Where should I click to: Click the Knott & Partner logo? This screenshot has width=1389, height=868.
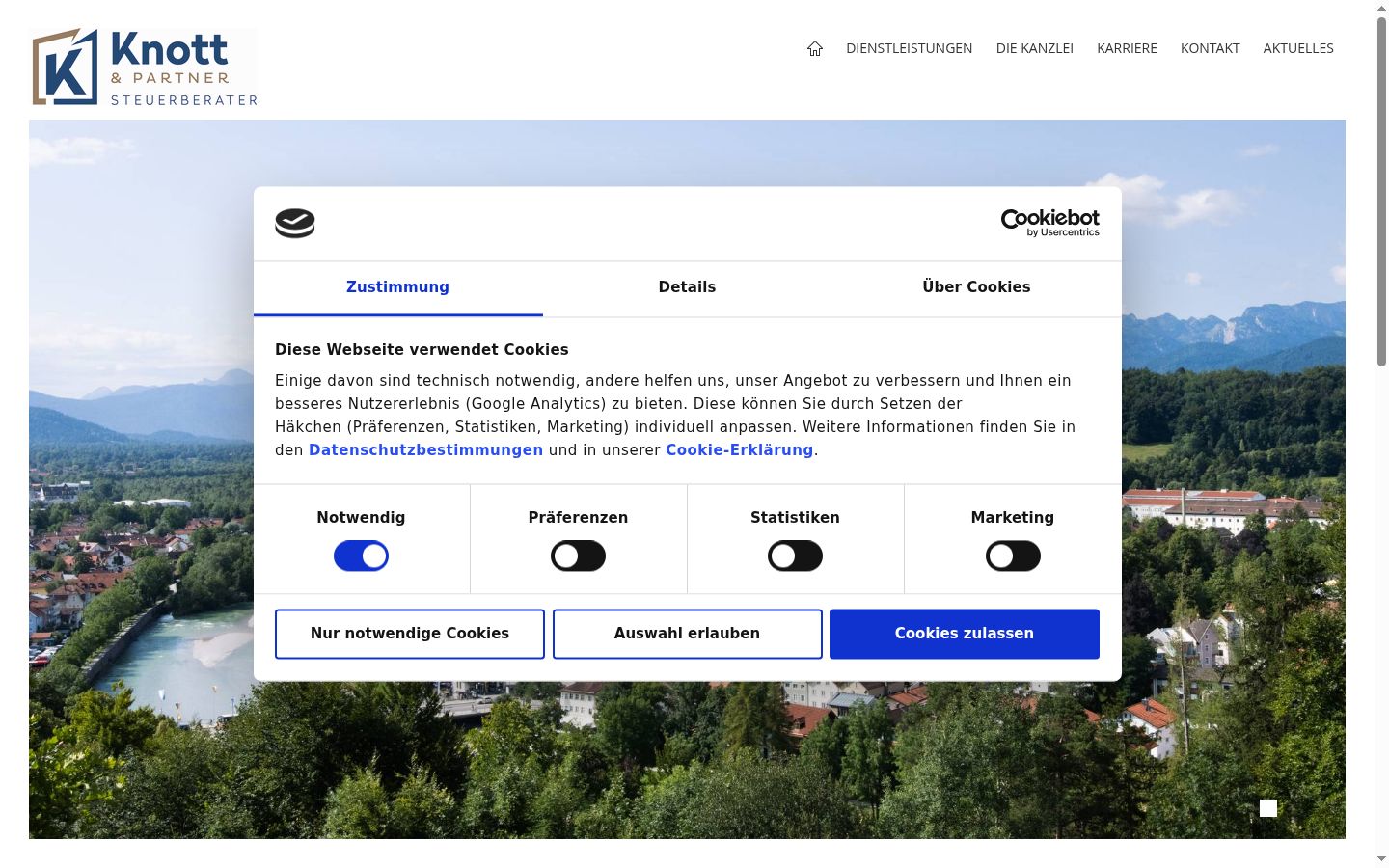(x=145, y=67)
